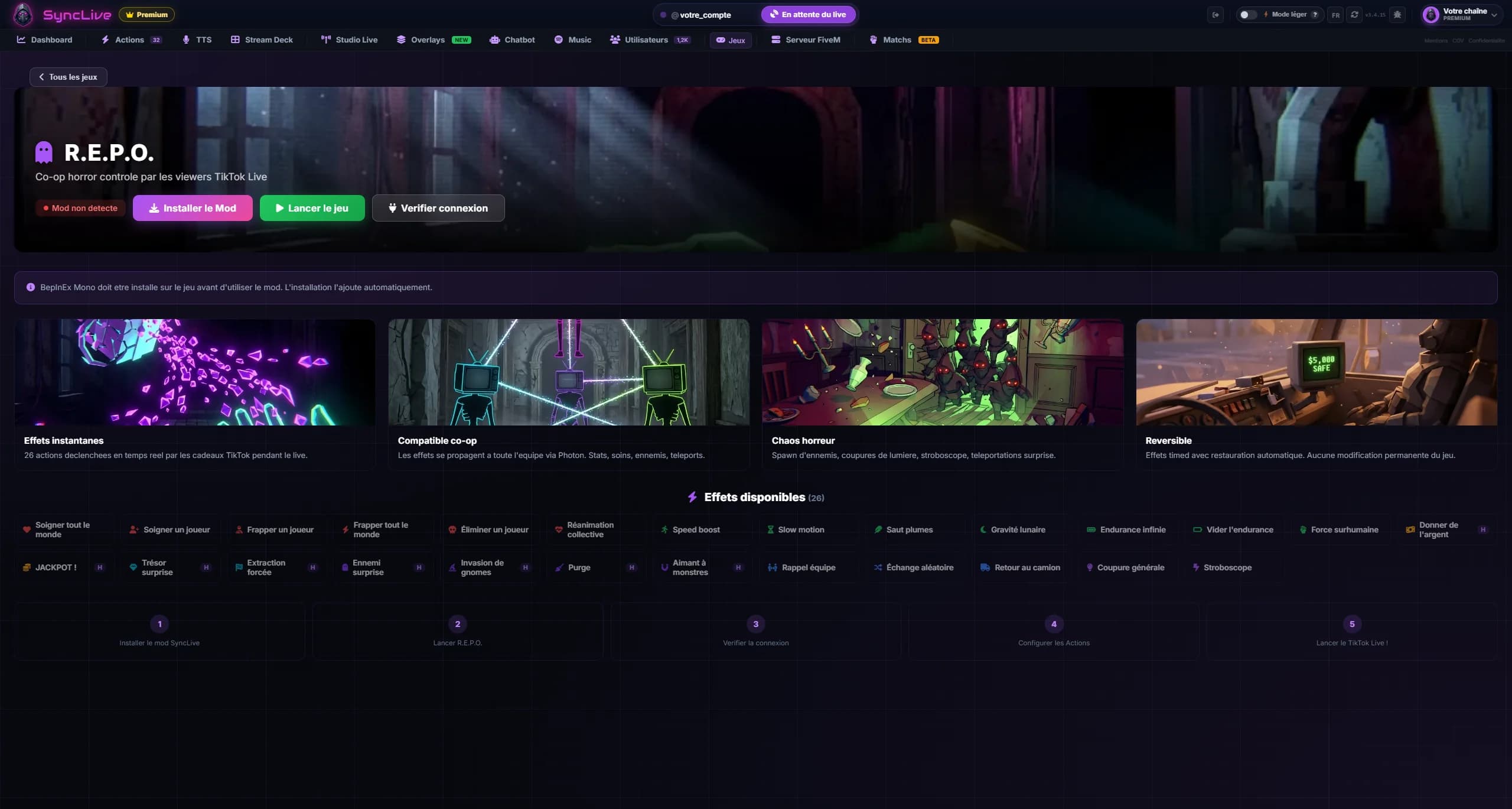Open the Serveur FiveM tab
1512x809 pixels.
click(x=806, y=40)
